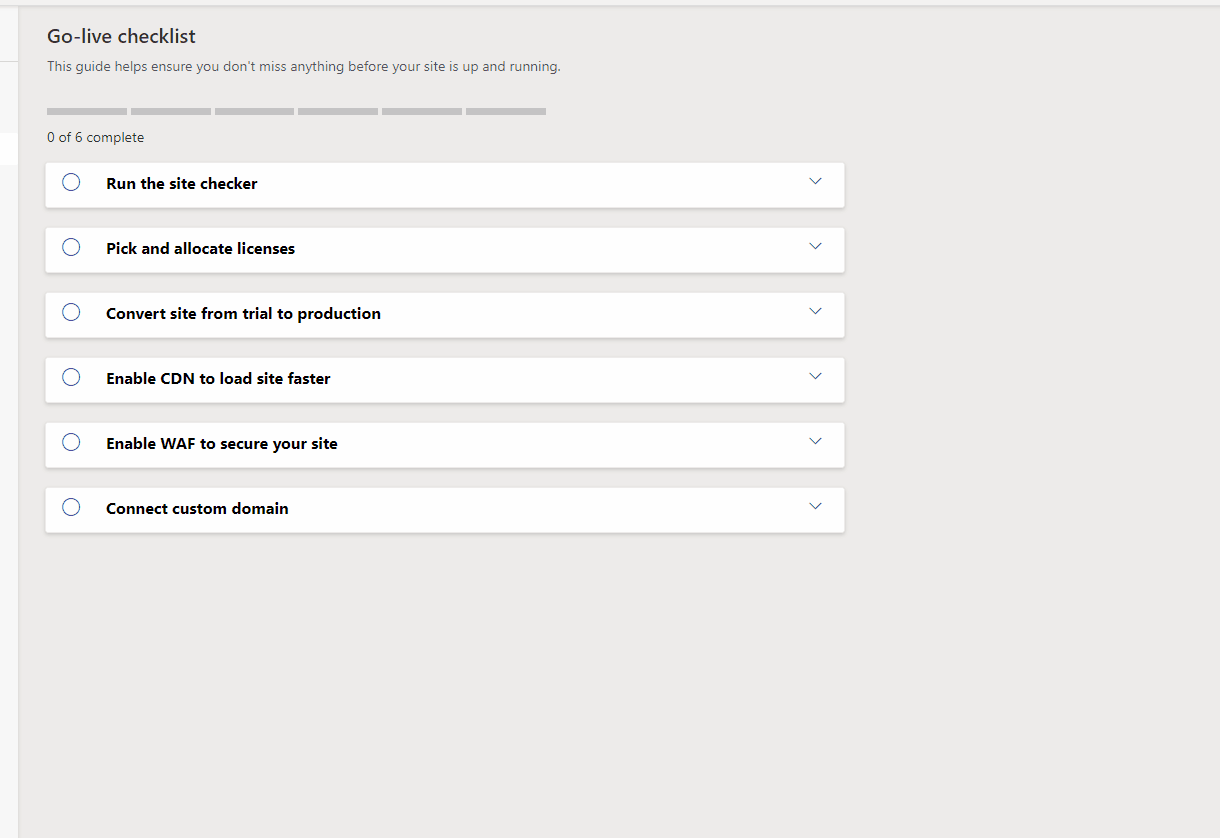Open Enable WAF to secure your site text
This screenshot has height=838, width=1220.
pos(222,444)
